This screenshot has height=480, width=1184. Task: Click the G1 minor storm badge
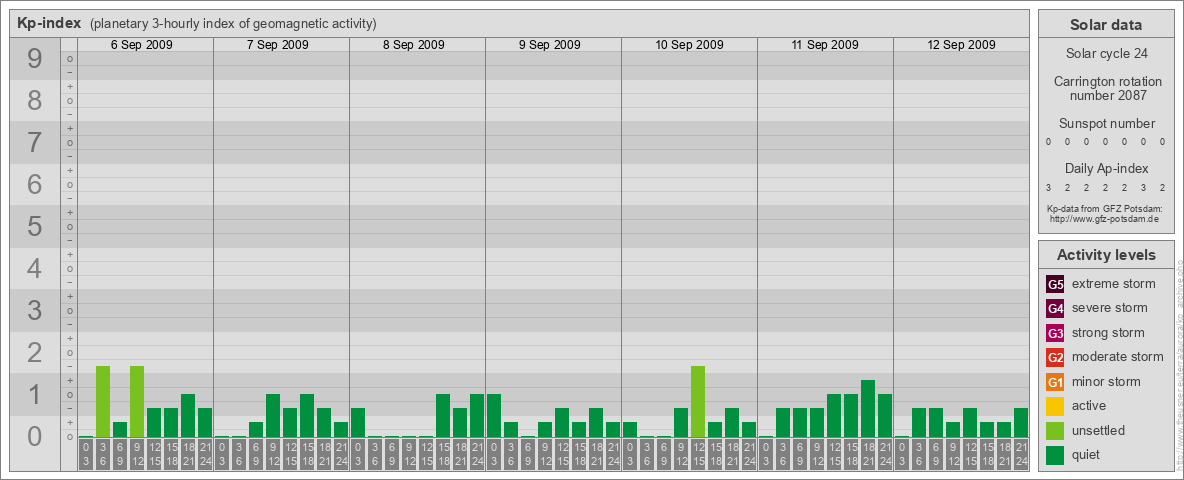[1055, 382]
